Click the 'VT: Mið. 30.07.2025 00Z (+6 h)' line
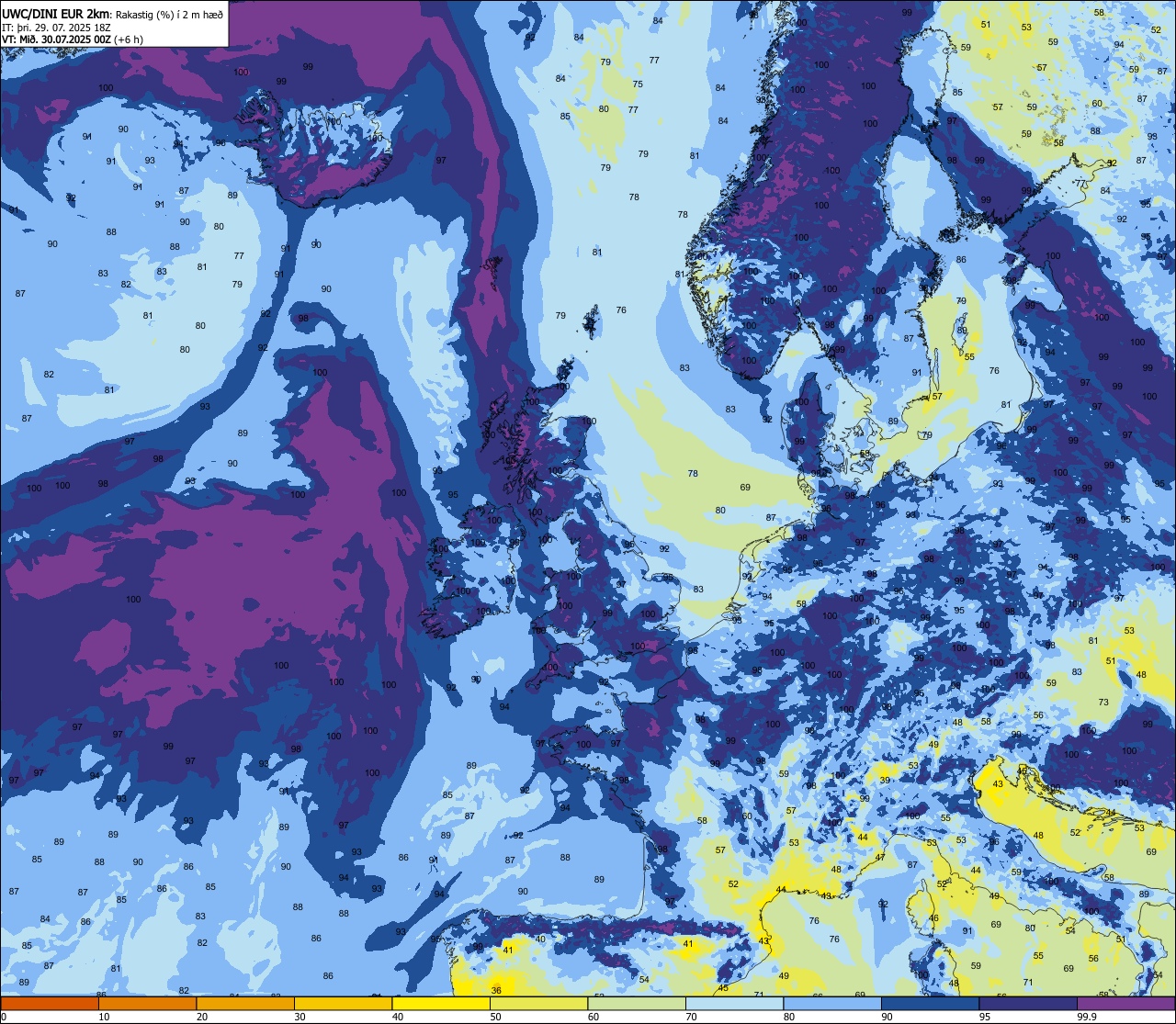Image resolution: width=1176 pixels, height=1024 pixels. click(73, 39)
